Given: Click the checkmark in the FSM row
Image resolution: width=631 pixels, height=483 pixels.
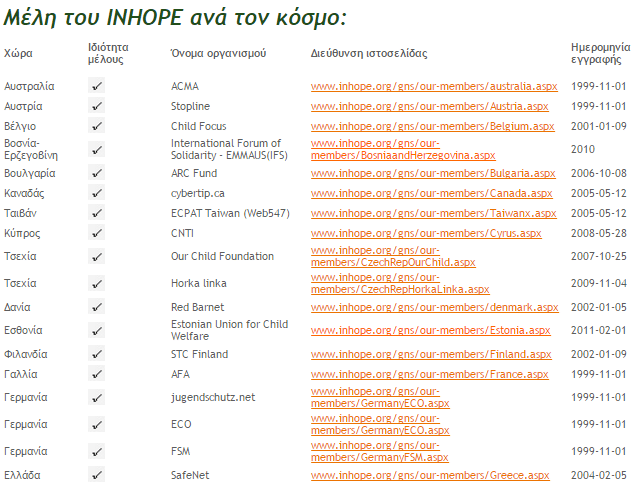Looking at the screenshot, I should click(x=96, y=451).
